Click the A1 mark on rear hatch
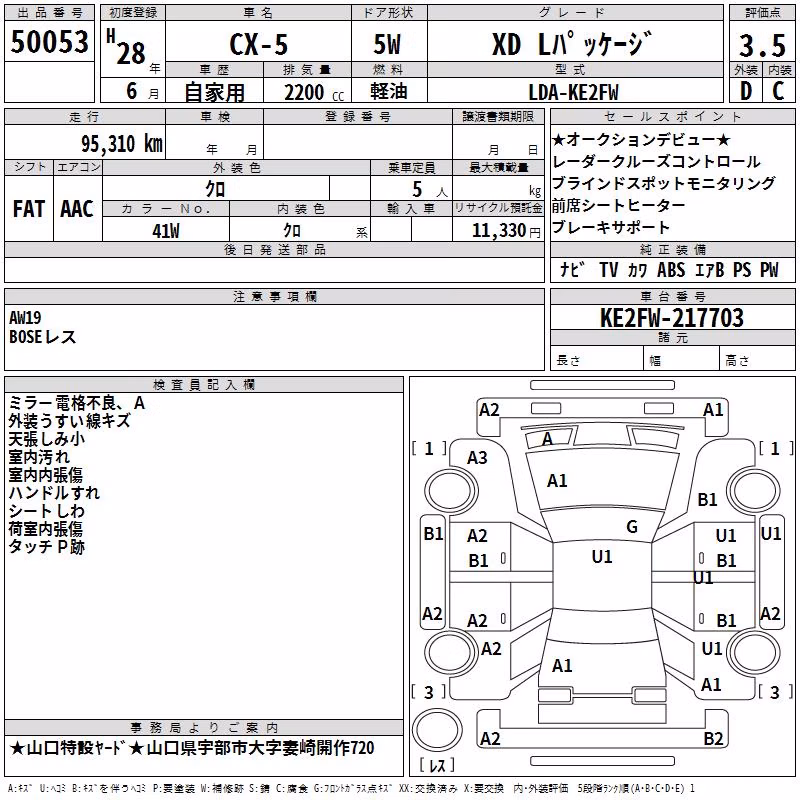The height and width of the screenshot is (800, 800). pyautogui.click(x=562, y=665)
